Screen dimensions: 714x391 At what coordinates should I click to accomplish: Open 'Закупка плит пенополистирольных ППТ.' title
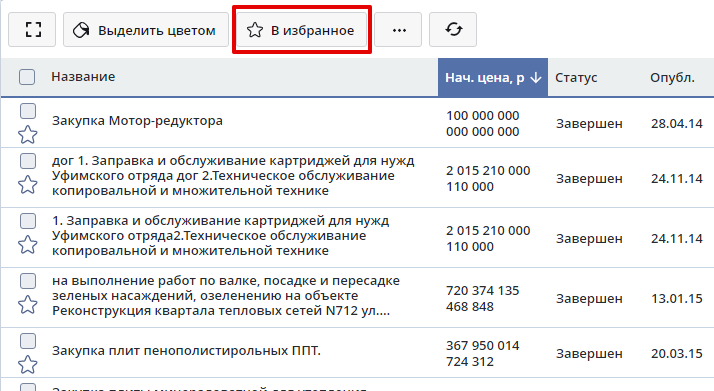(186, 351)
